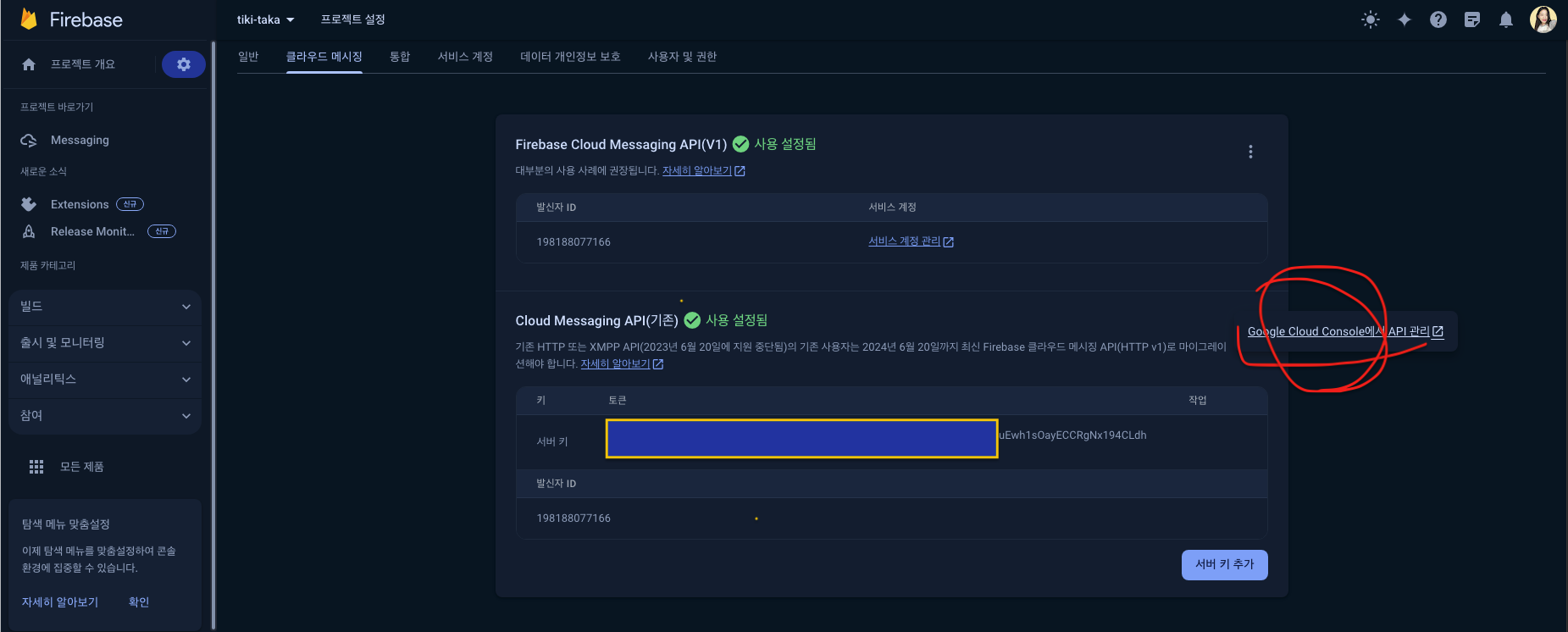The width and height of the screenshot is (1568, 632).
Task: Toggle light/dark theme sun icon
Action: [x=1371, y=19]
